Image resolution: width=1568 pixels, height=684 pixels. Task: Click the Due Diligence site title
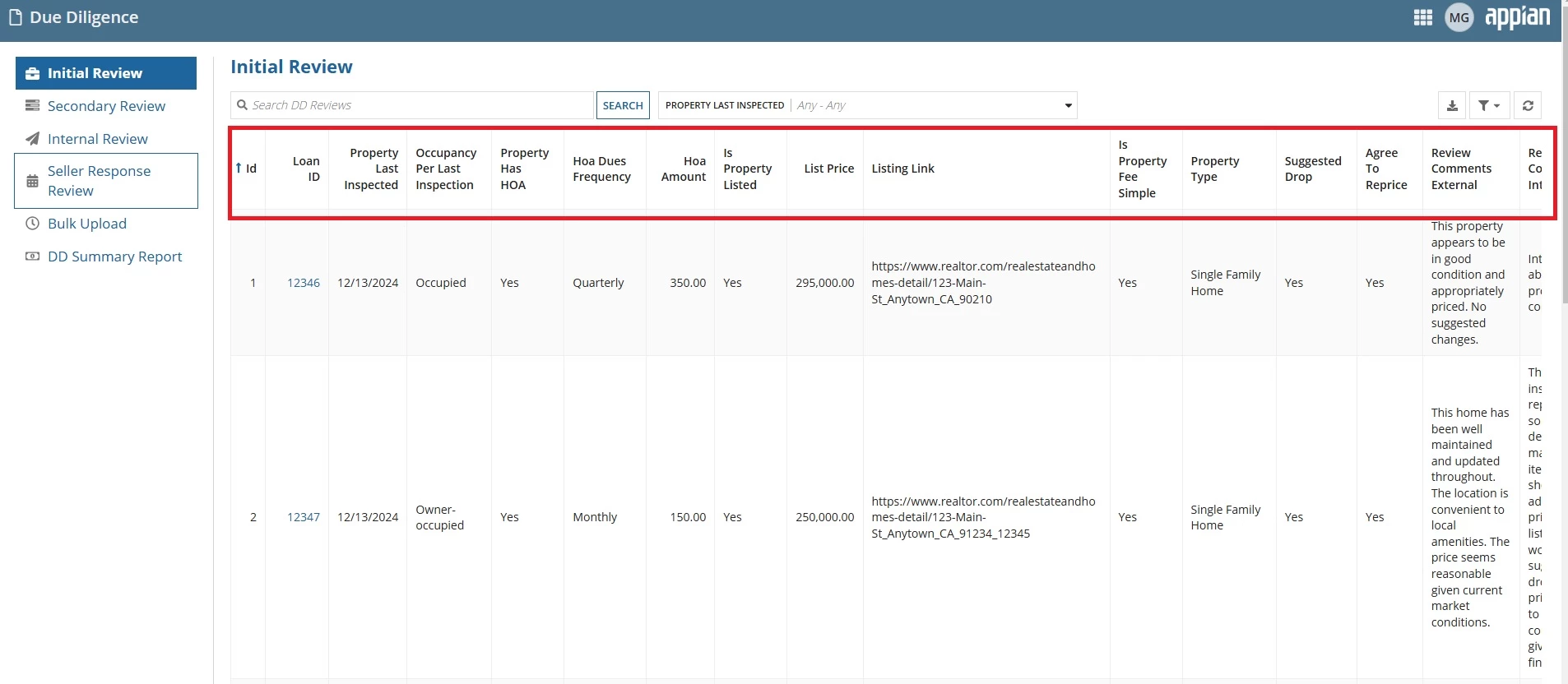point(84,17)
